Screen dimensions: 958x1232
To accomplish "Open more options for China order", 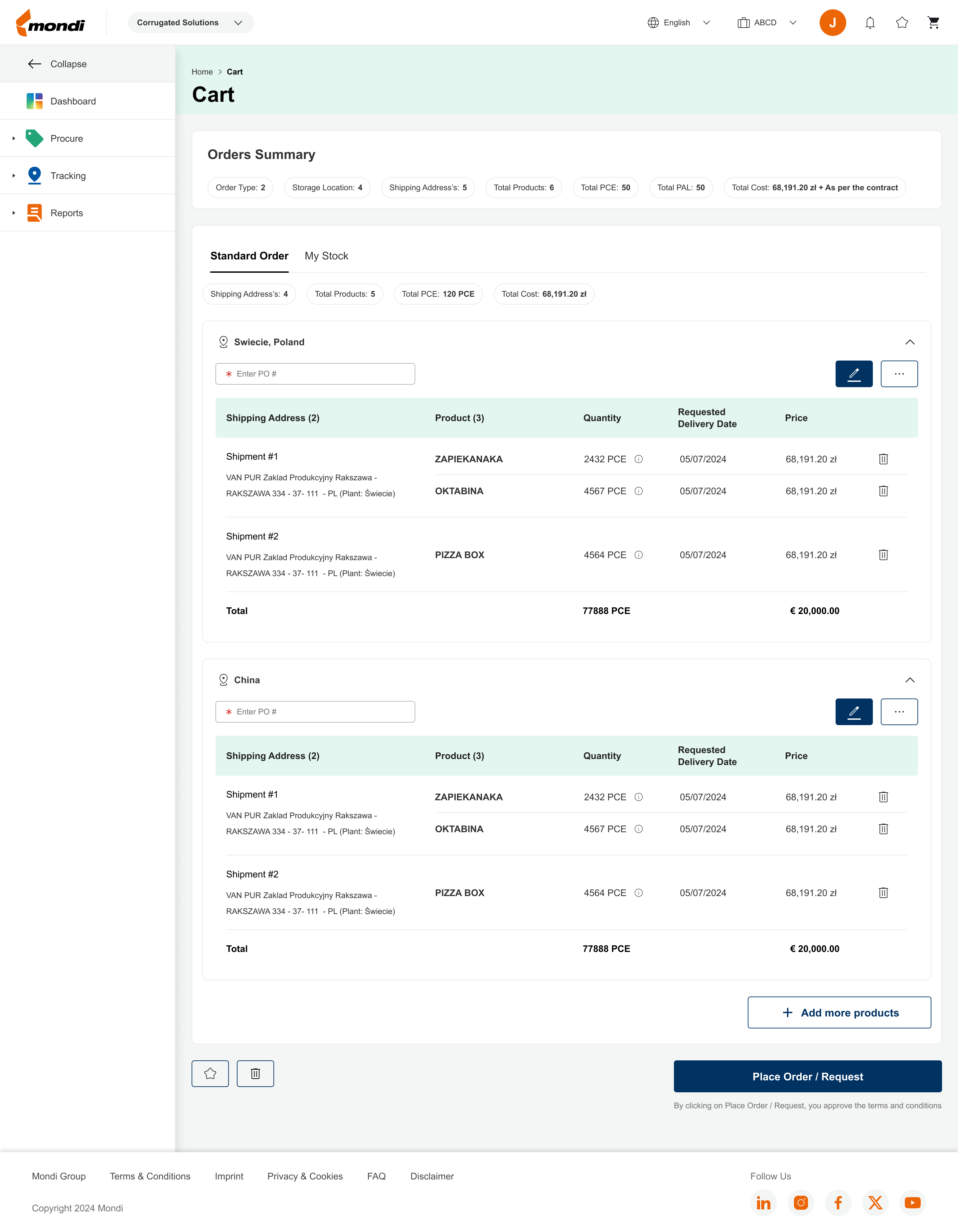I will pos(899,711).
